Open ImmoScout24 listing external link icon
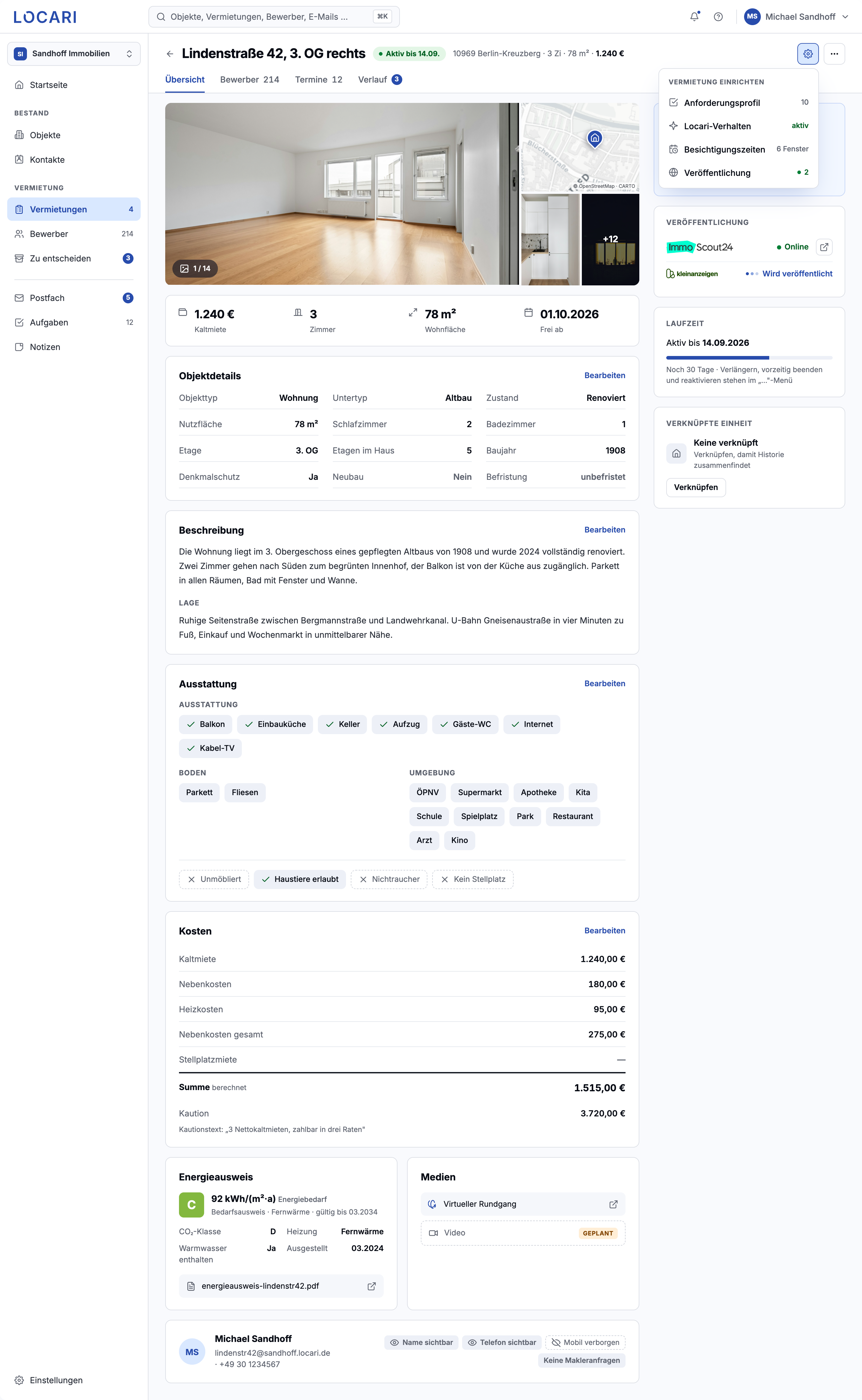This screenshot has height=1400, width=862. (824, 247)
